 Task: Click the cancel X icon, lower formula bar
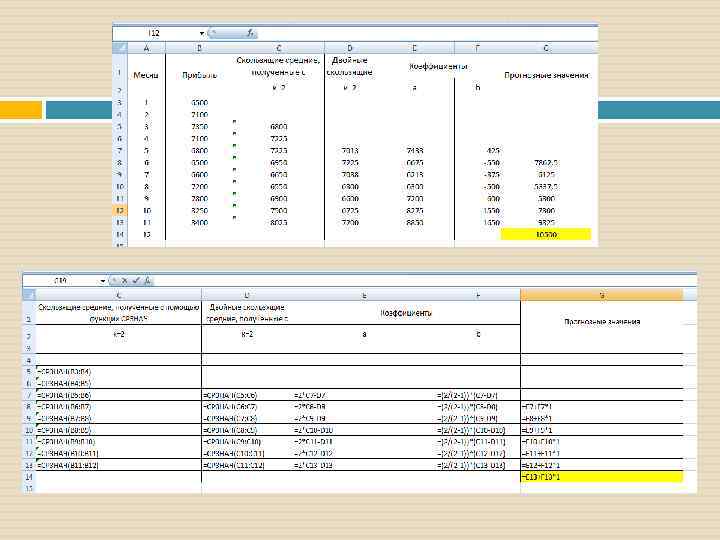[x=124, y=280]
